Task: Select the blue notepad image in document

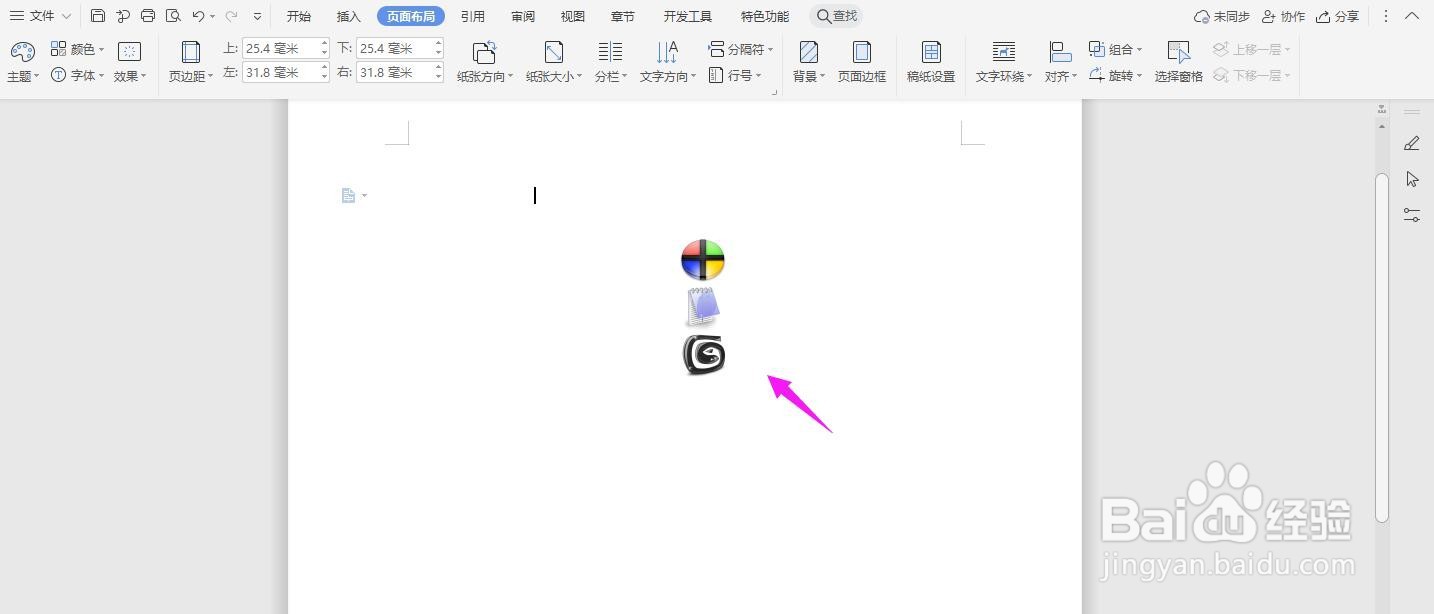Action: click(703, 307)
